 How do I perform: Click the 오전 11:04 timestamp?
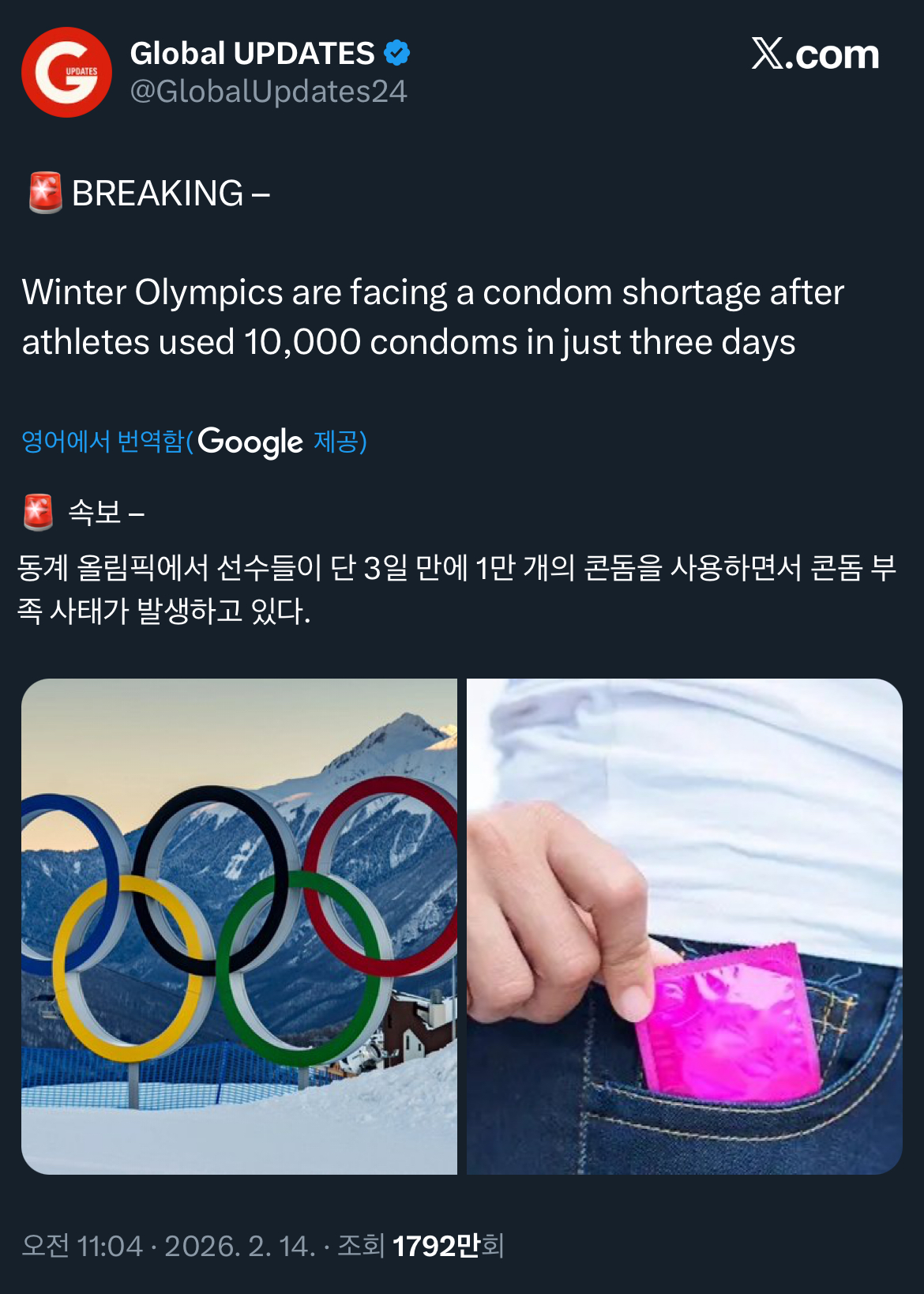[x=82, y=1246]
